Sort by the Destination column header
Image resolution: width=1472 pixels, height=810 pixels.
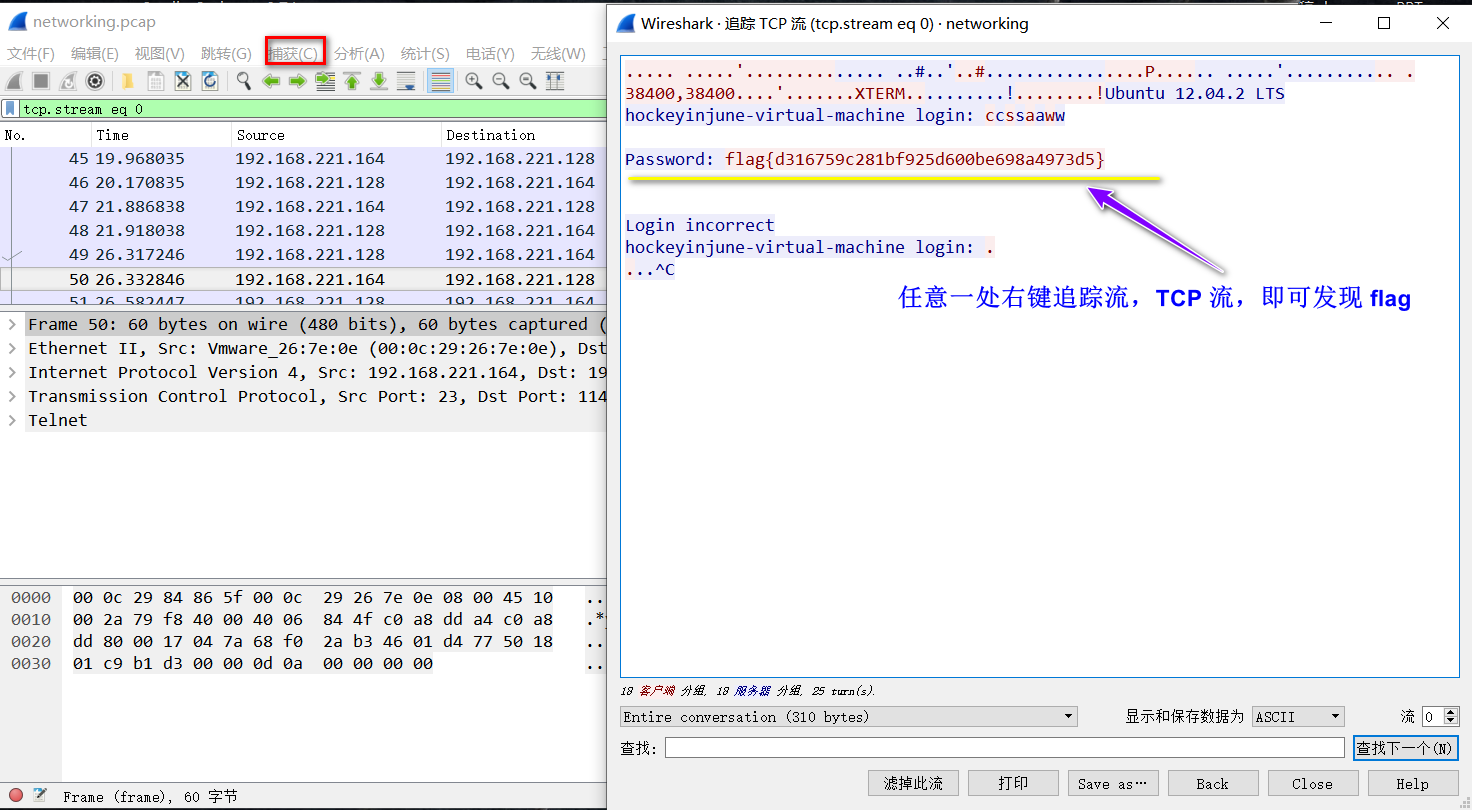pos(524,135)
